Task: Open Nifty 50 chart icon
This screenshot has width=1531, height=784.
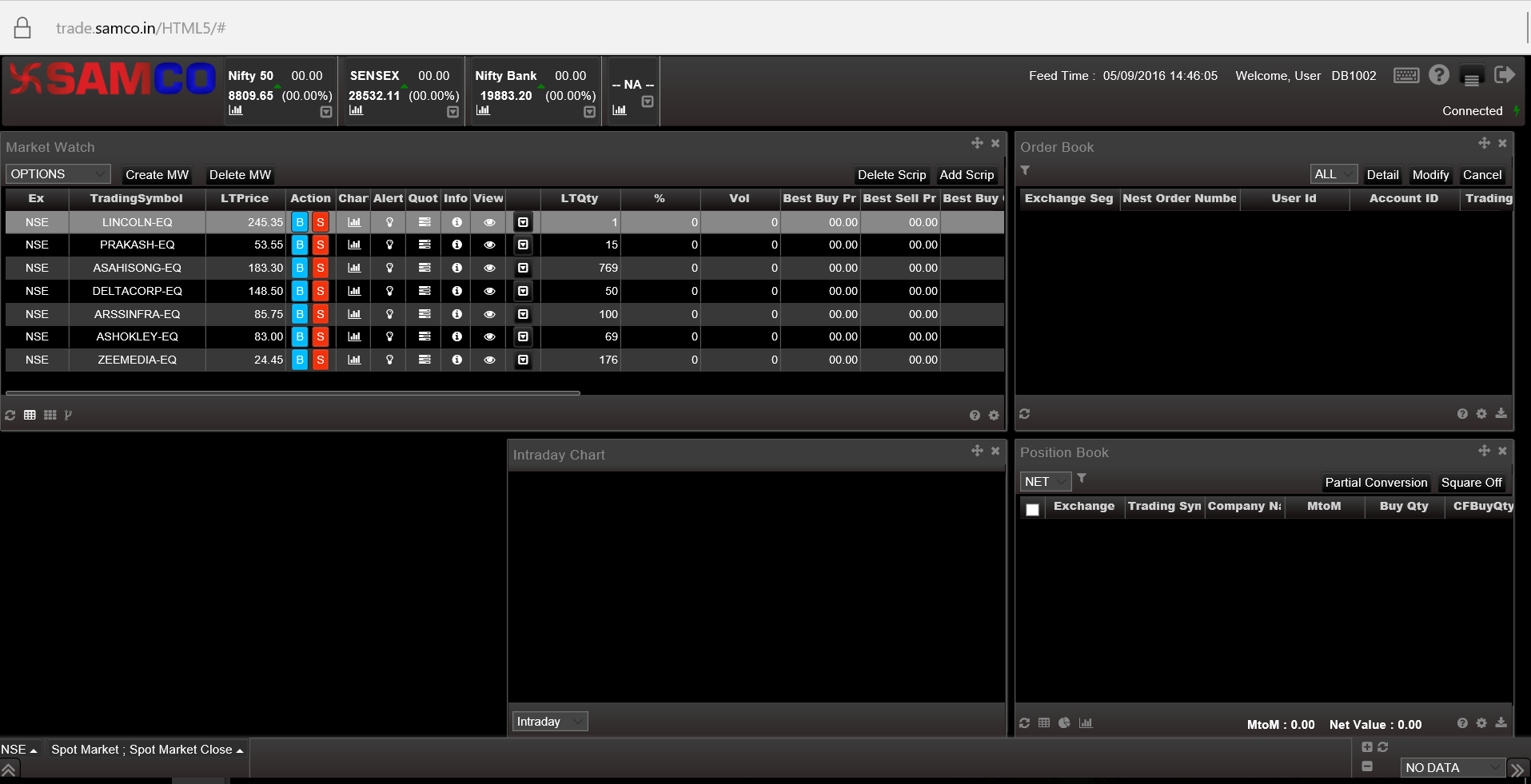Action: point(235,110)
